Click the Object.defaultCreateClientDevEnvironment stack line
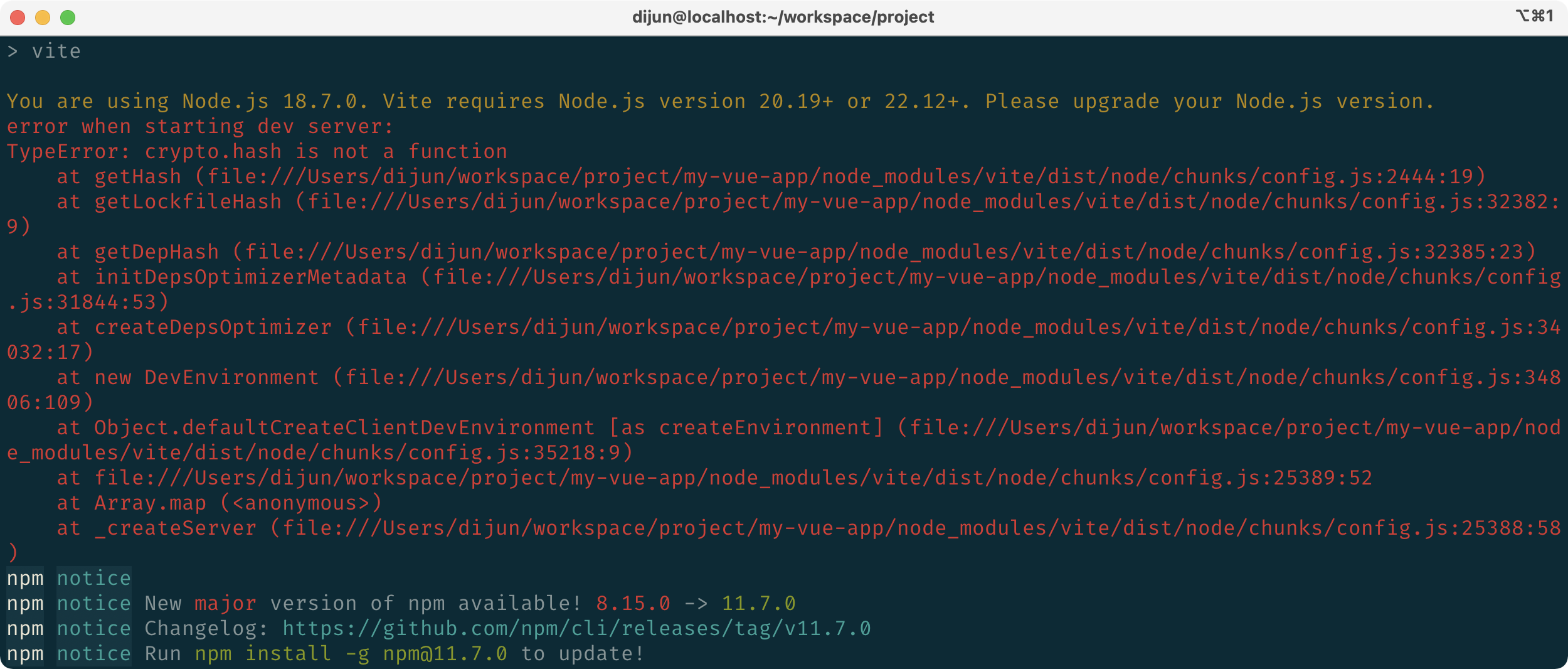 784,440
